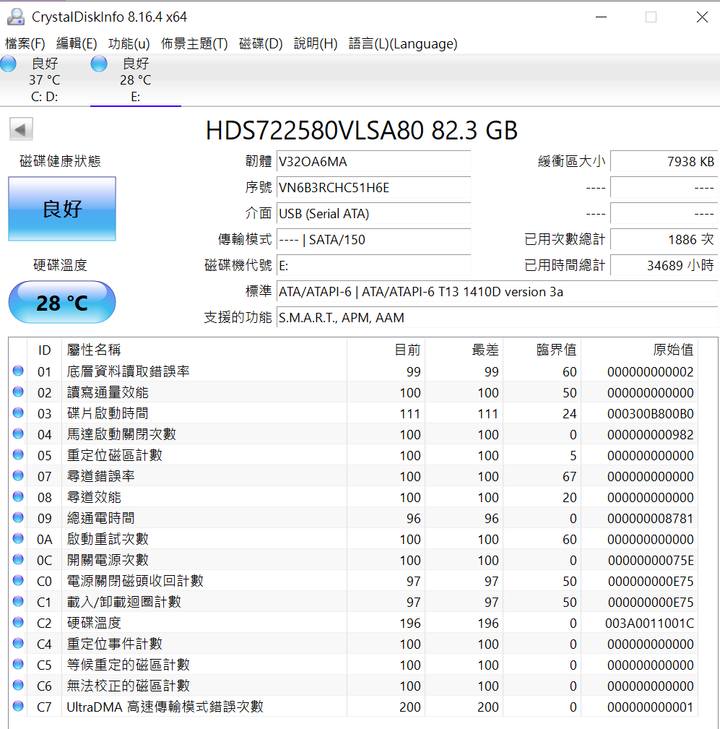The image size is (720, 729).
Task: Click the 屬性名稱 column header
Action: click(204, 350)
